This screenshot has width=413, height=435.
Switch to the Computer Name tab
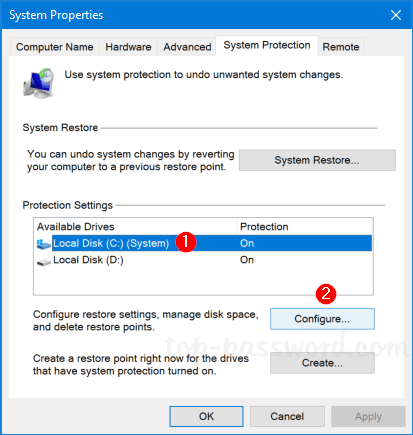click(x=55, y=47)
